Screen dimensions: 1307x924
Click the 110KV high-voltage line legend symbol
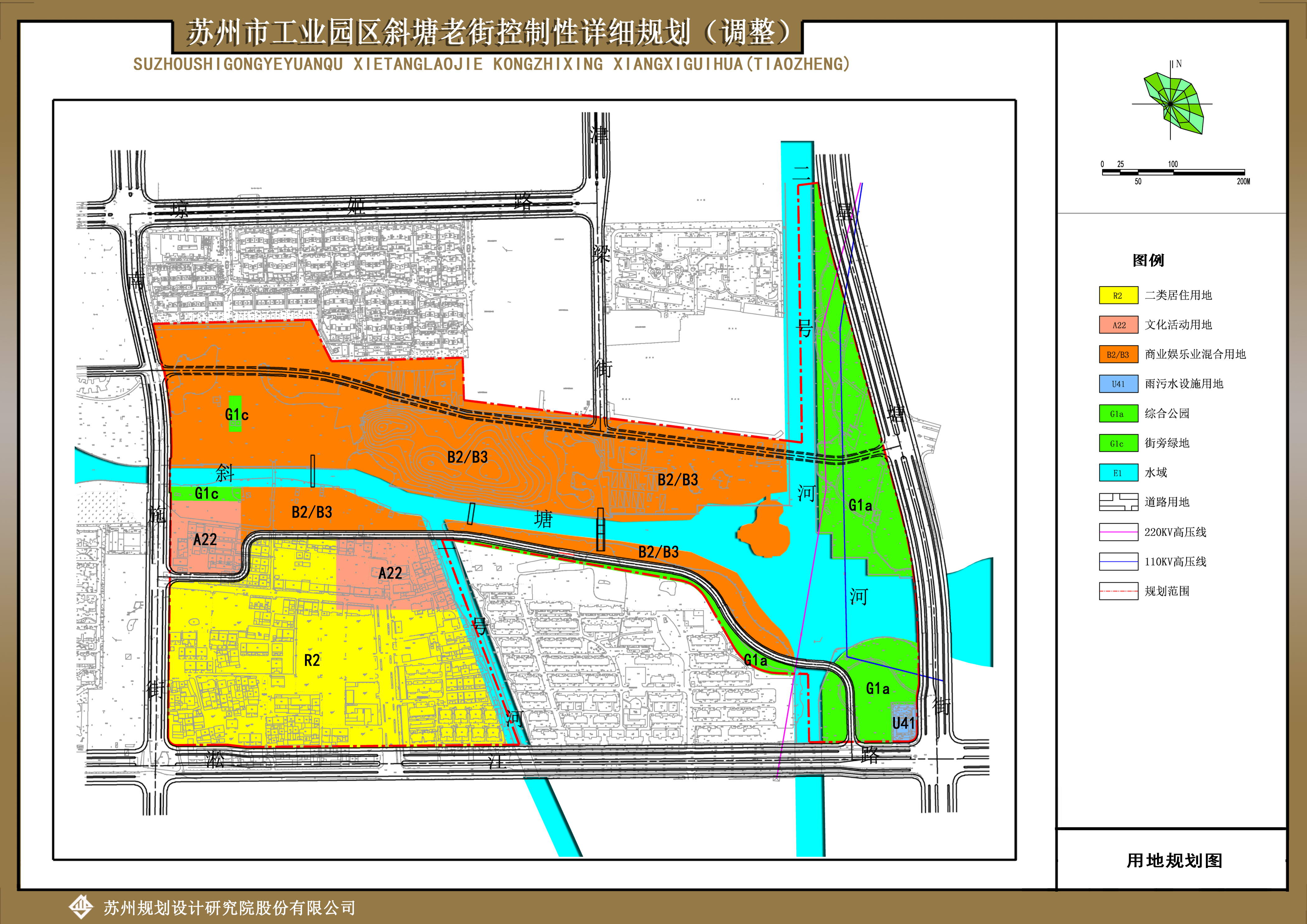(1118, 561)
